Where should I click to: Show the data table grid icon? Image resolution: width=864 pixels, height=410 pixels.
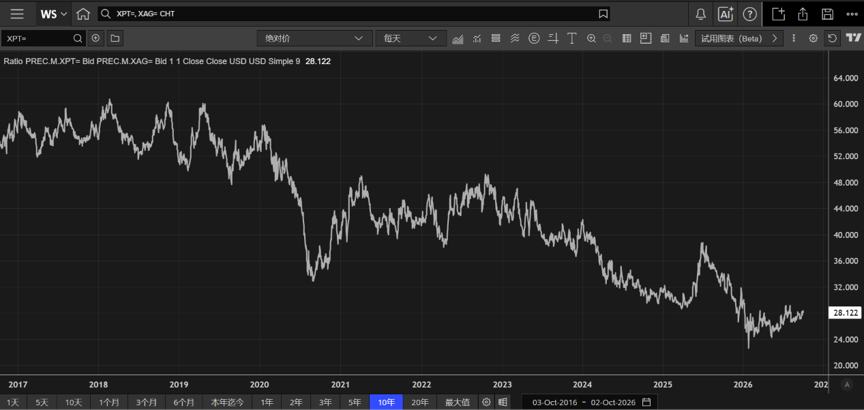point(627,38)
